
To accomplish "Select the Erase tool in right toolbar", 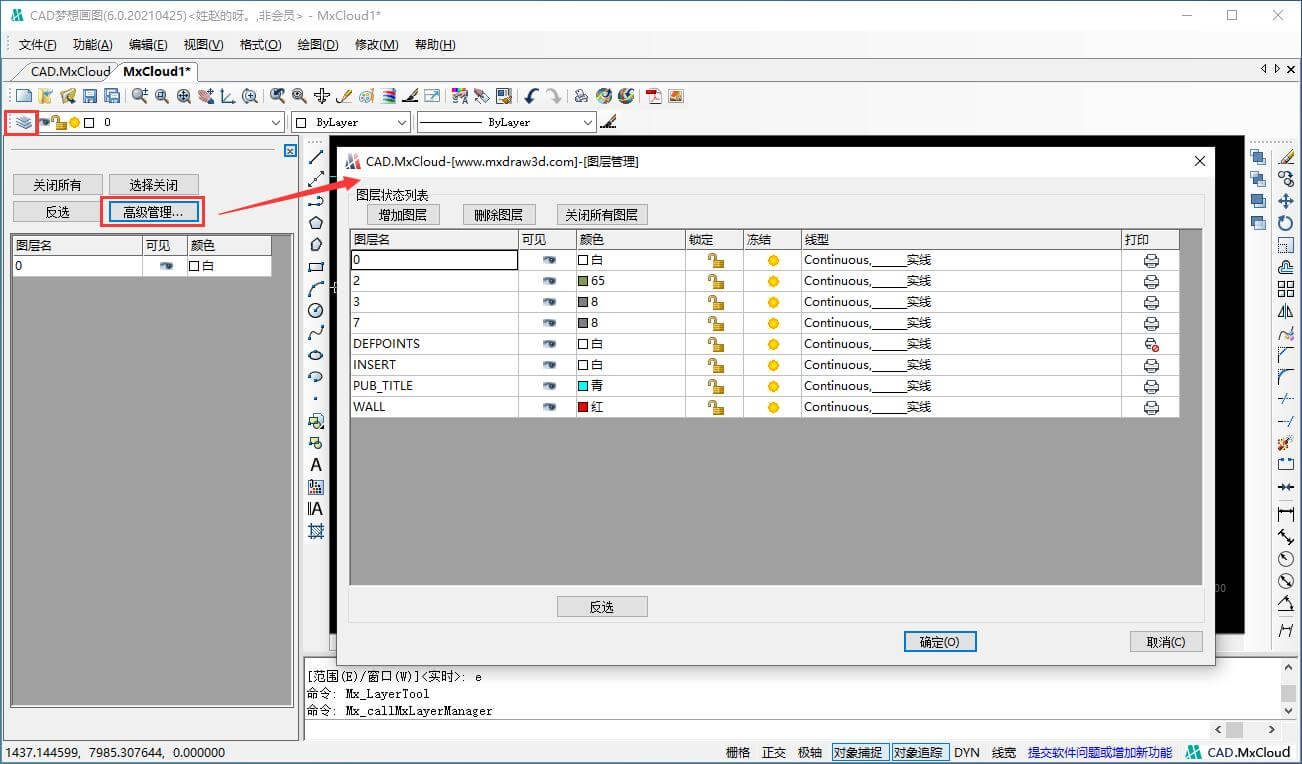I will tap(1286, 157).
